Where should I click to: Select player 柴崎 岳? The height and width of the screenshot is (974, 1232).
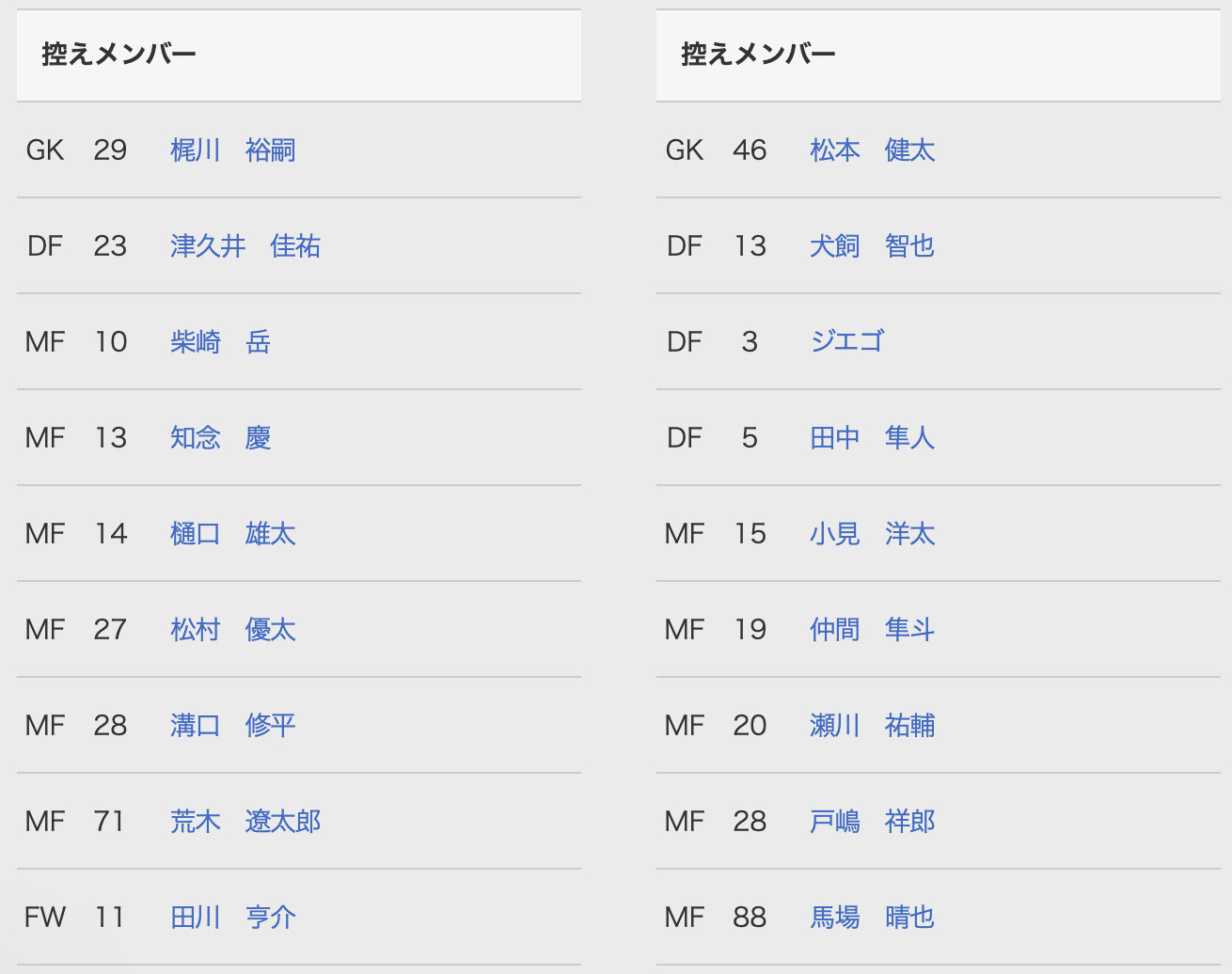click(x=221, y=342)
